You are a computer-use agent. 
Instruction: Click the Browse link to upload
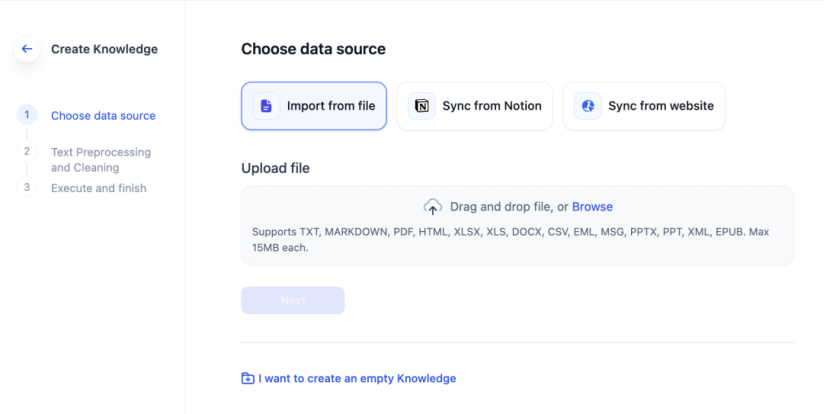click(x=592, y=207)
